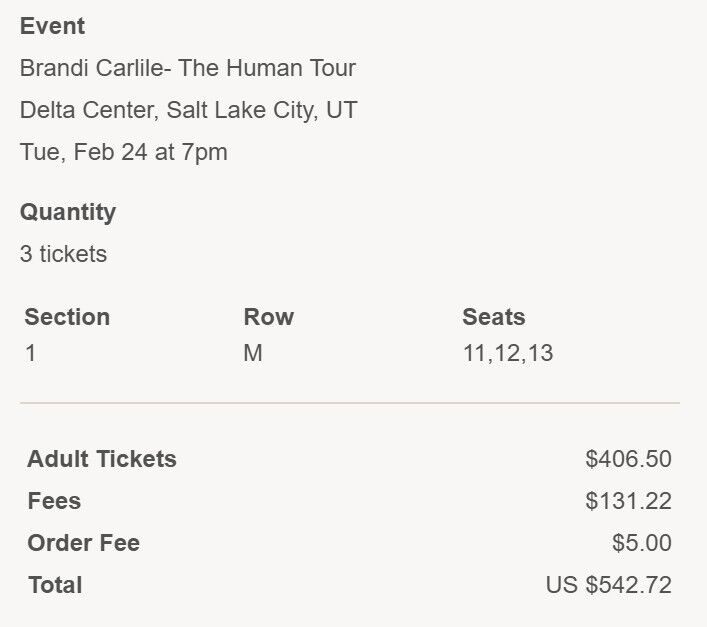This screenshot has height=627, width=707.
Task: Click the Section column header
Action: [x=67, y=317]
